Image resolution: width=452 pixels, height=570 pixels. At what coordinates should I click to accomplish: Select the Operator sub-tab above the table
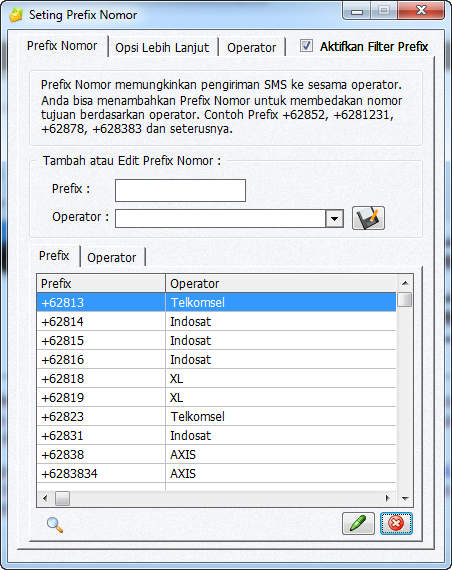112,257
